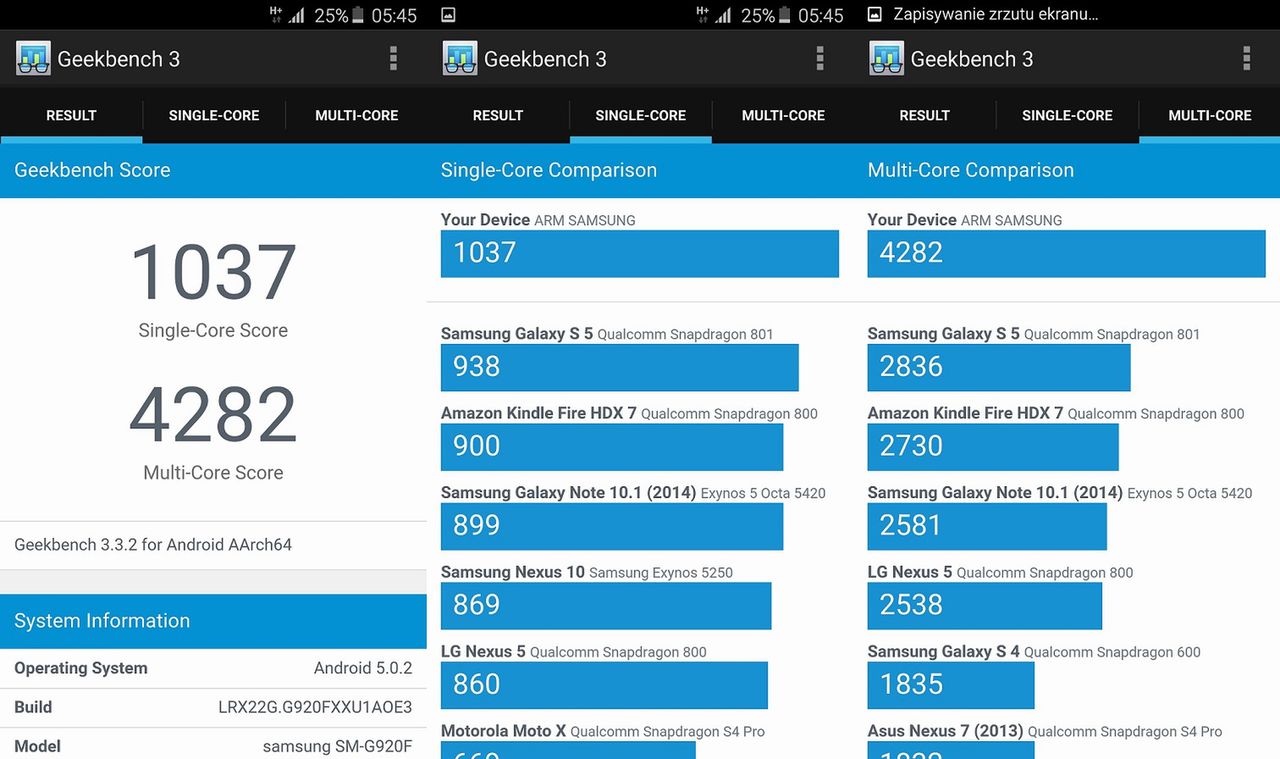Select RESULT tab on Multi-Core Comparison screen

pyautogui.click(x=924, y=115)
